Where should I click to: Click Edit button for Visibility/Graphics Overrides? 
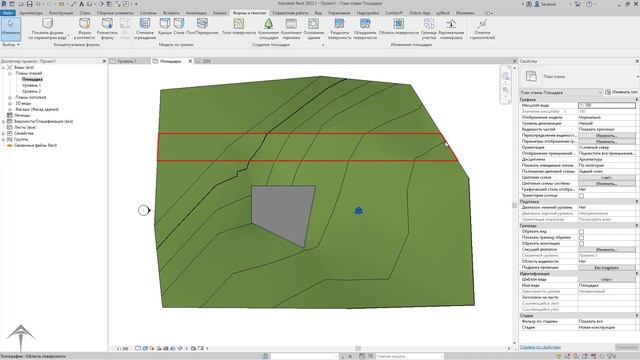607,135
